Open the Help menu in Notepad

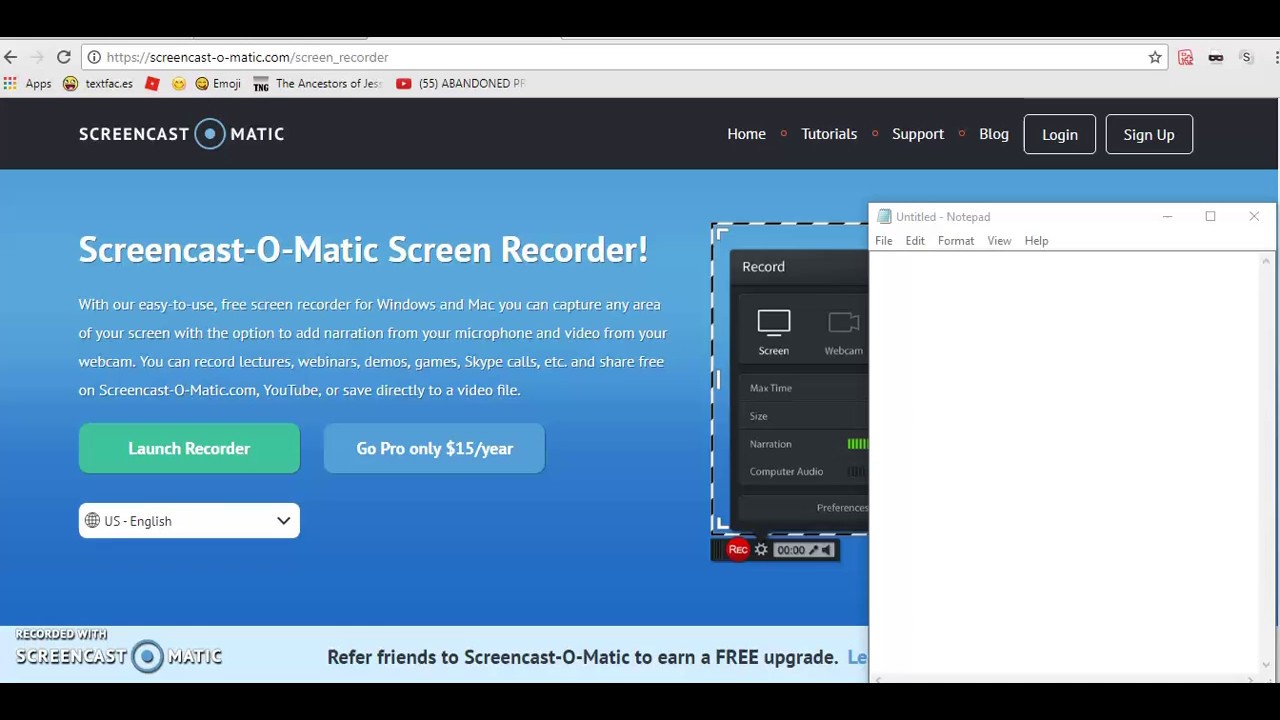point(1036,241)
